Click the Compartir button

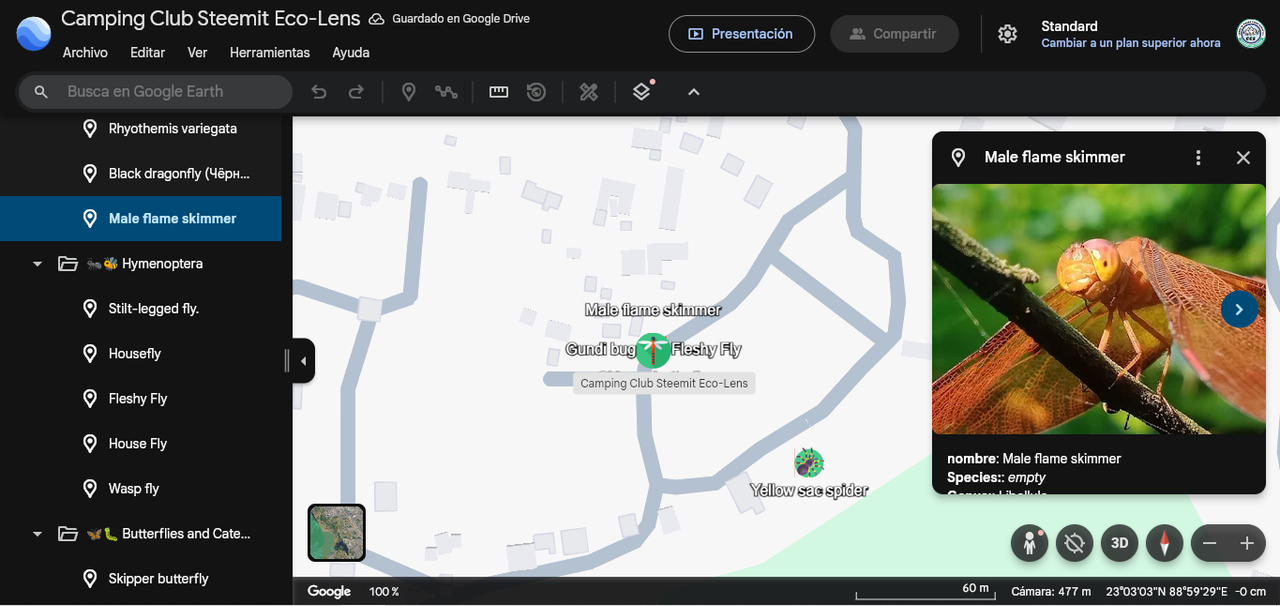click(x=893, y=34)
